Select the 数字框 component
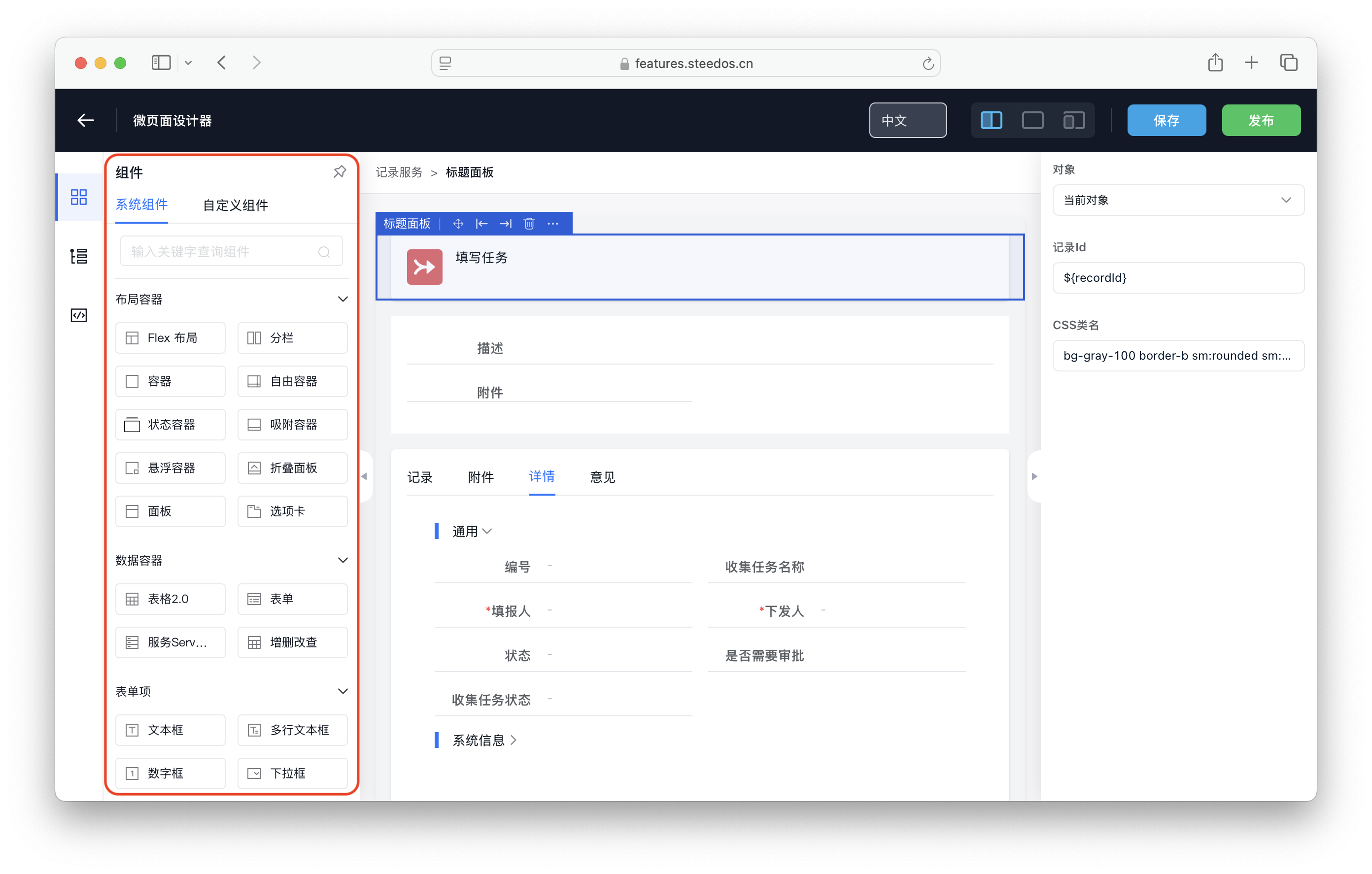This screenshot has height=874, width=1372. pos(171,773)
